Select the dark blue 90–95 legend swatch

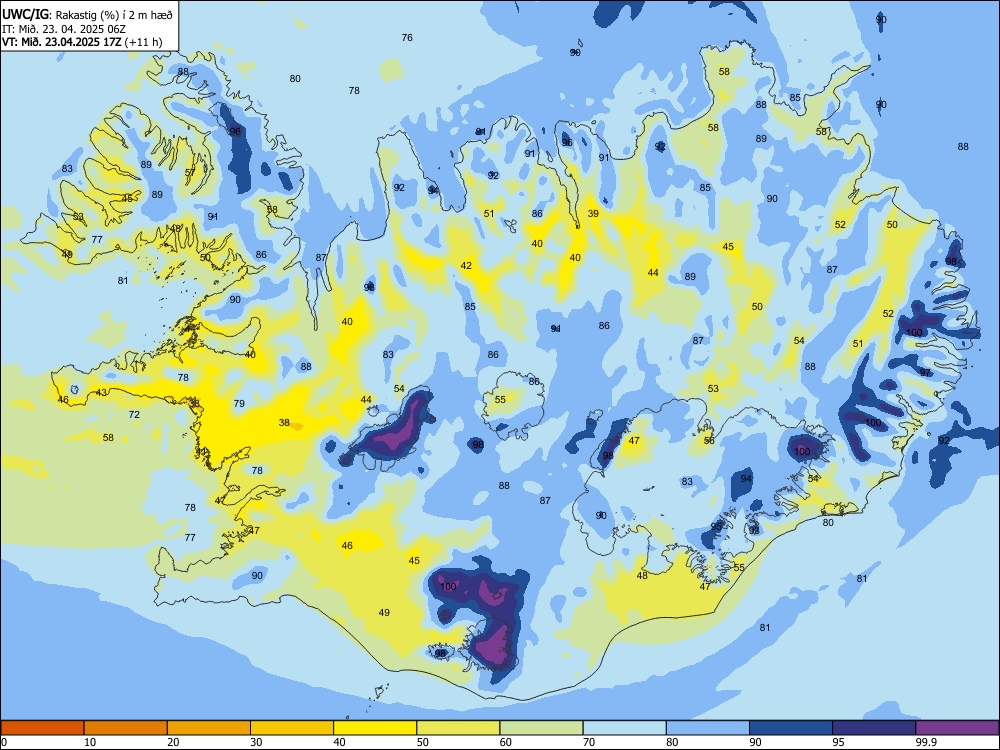(x=791, y=728)
